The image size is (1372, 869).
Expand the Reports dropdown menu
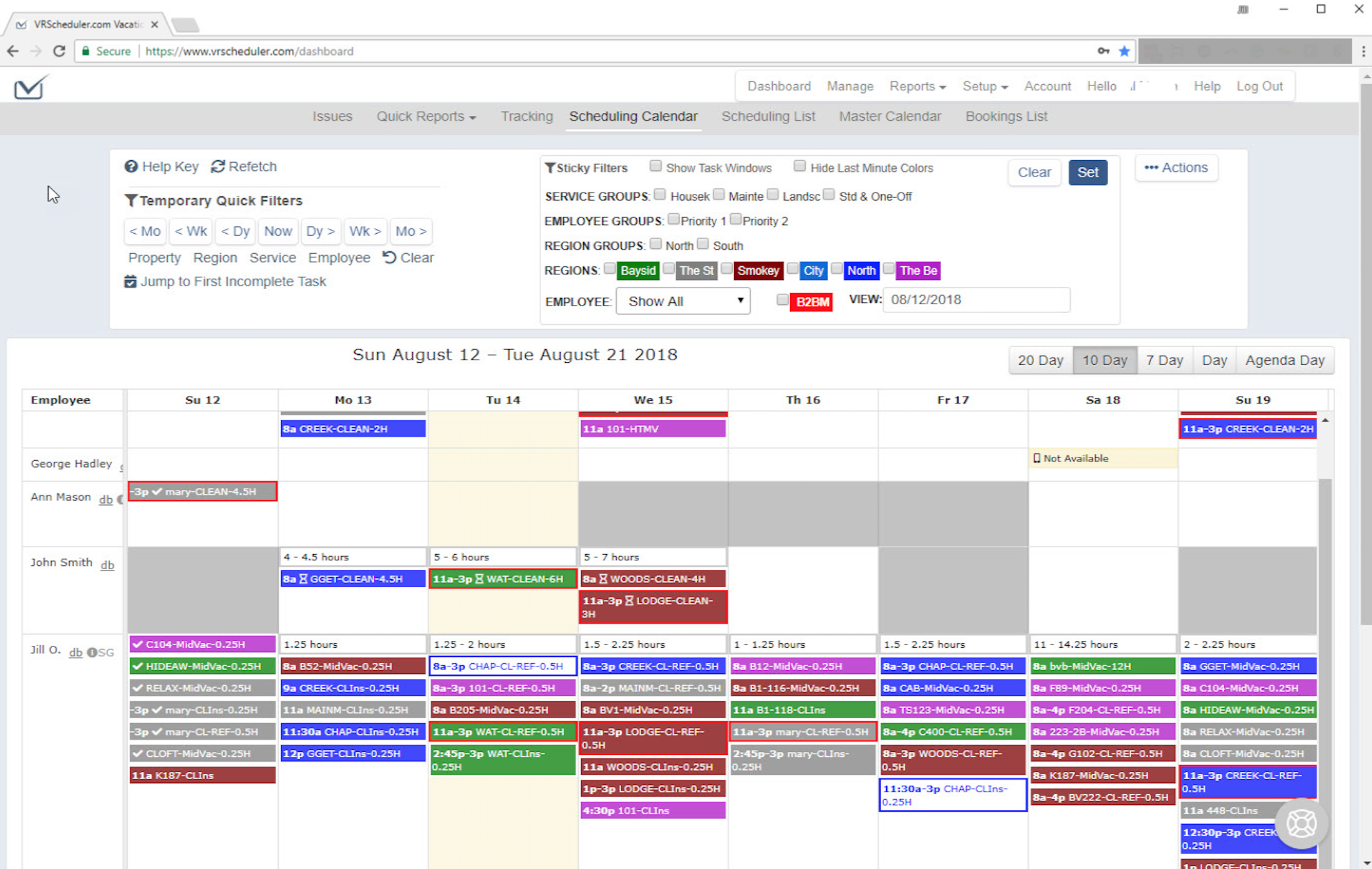[917, 86]
